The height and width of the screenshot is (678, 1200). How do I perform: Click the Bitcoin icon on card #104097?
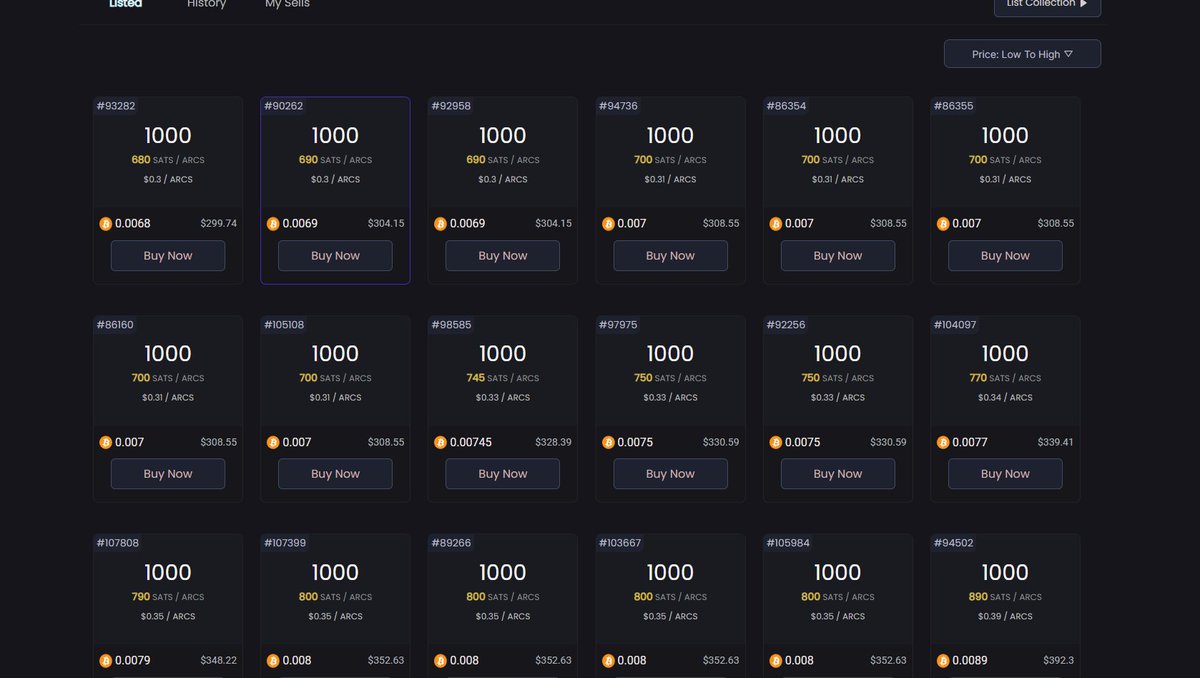(x=943, y=442)
